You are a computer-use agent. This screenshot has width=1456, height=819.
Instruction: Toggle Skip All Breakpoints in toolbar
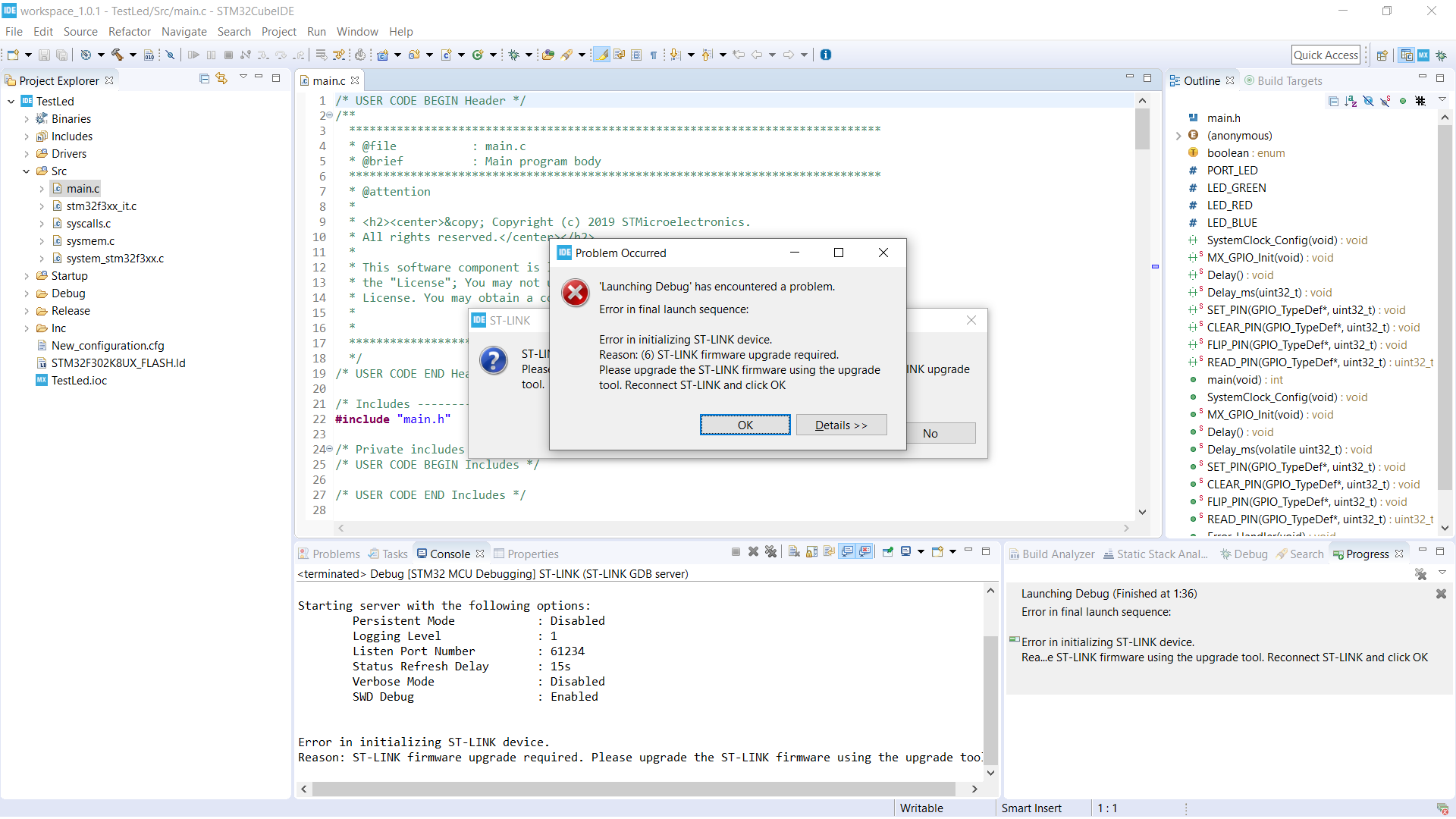point(170,55)
